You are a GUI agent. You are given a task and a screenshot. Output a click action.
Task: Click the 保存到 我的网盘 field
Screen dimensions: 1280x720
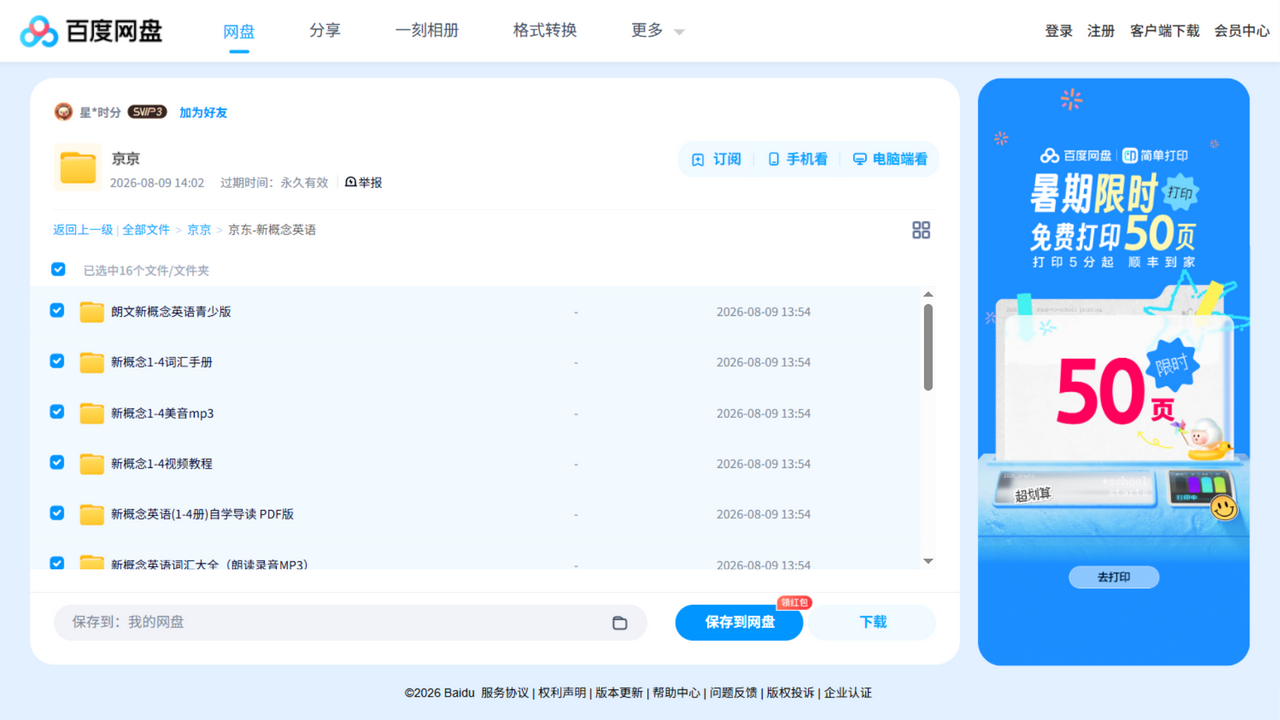point(350,622)
